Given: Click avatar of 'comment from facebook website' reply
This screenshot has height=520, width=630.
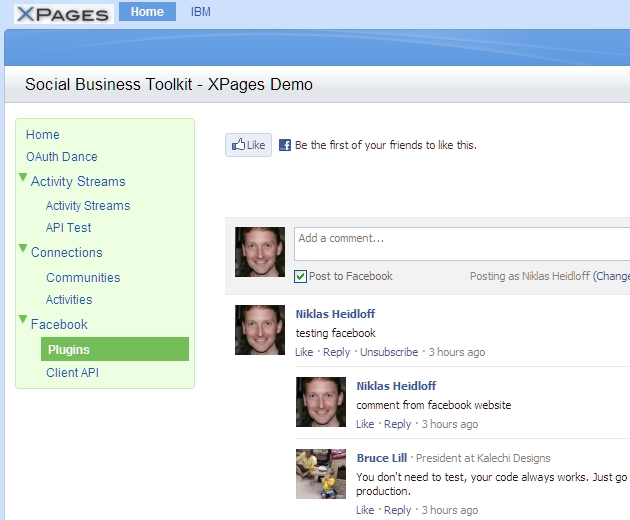Looking at the screenshot, I should [x=321, y=402].
